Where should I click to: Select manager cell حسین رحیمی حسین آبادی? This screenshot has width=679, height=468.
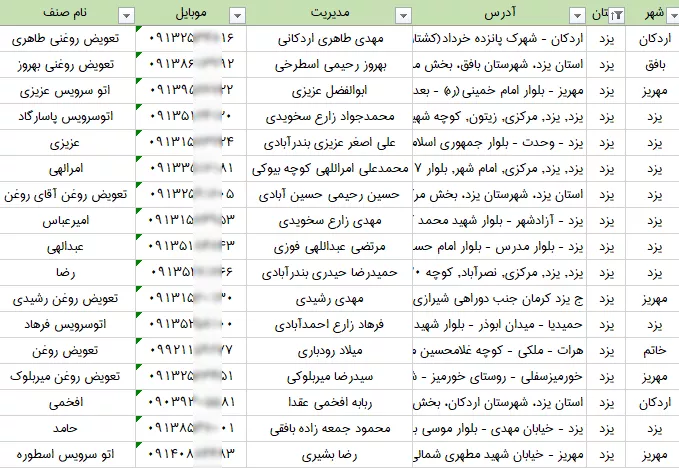330,195
